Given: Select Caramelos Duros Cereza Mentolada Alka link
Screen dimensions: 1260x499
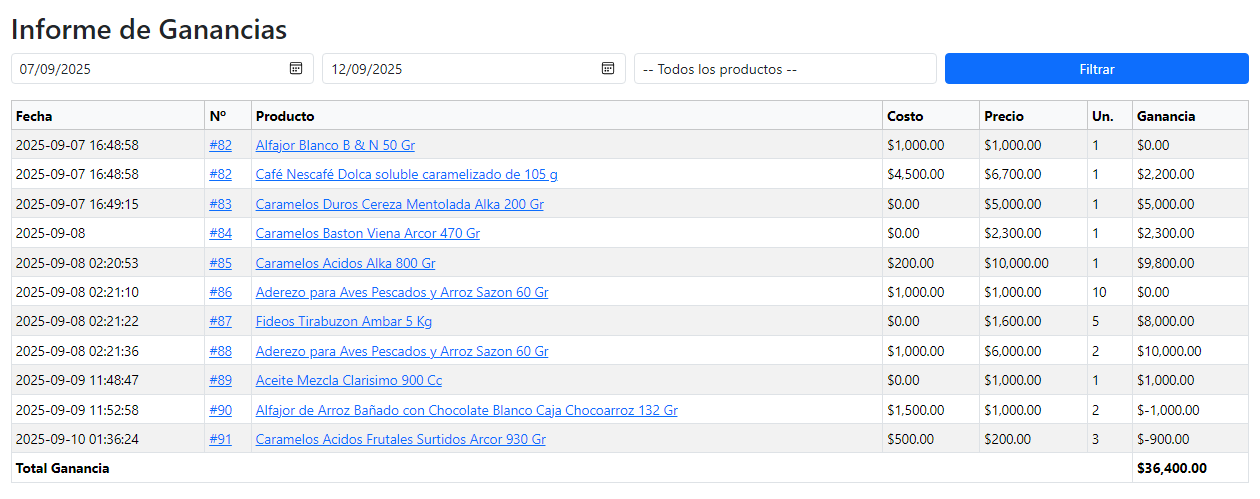Looking at the screenshot, I should 399,204.
